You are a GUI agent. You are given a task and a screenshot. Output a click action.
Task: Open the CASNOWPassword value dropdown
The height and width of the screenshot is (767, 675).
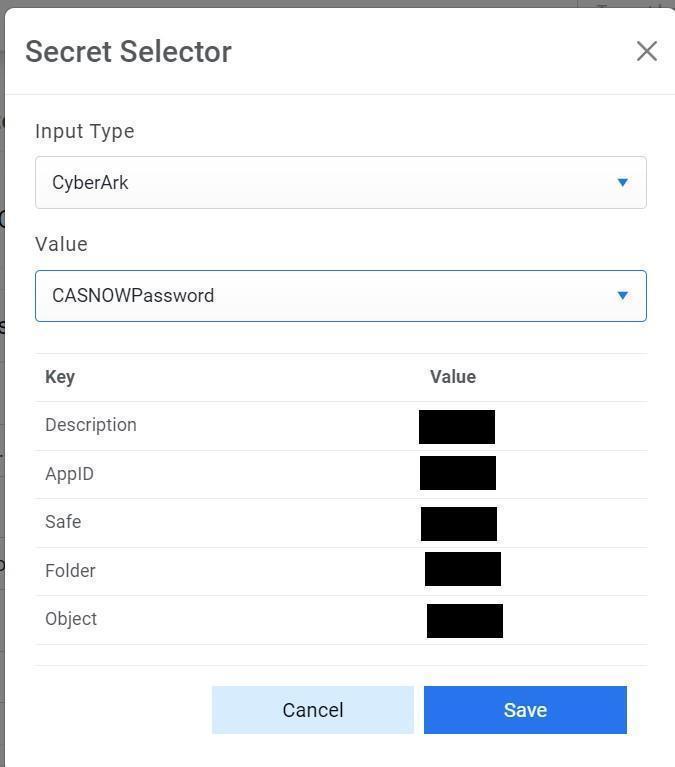tap(340, 296)
